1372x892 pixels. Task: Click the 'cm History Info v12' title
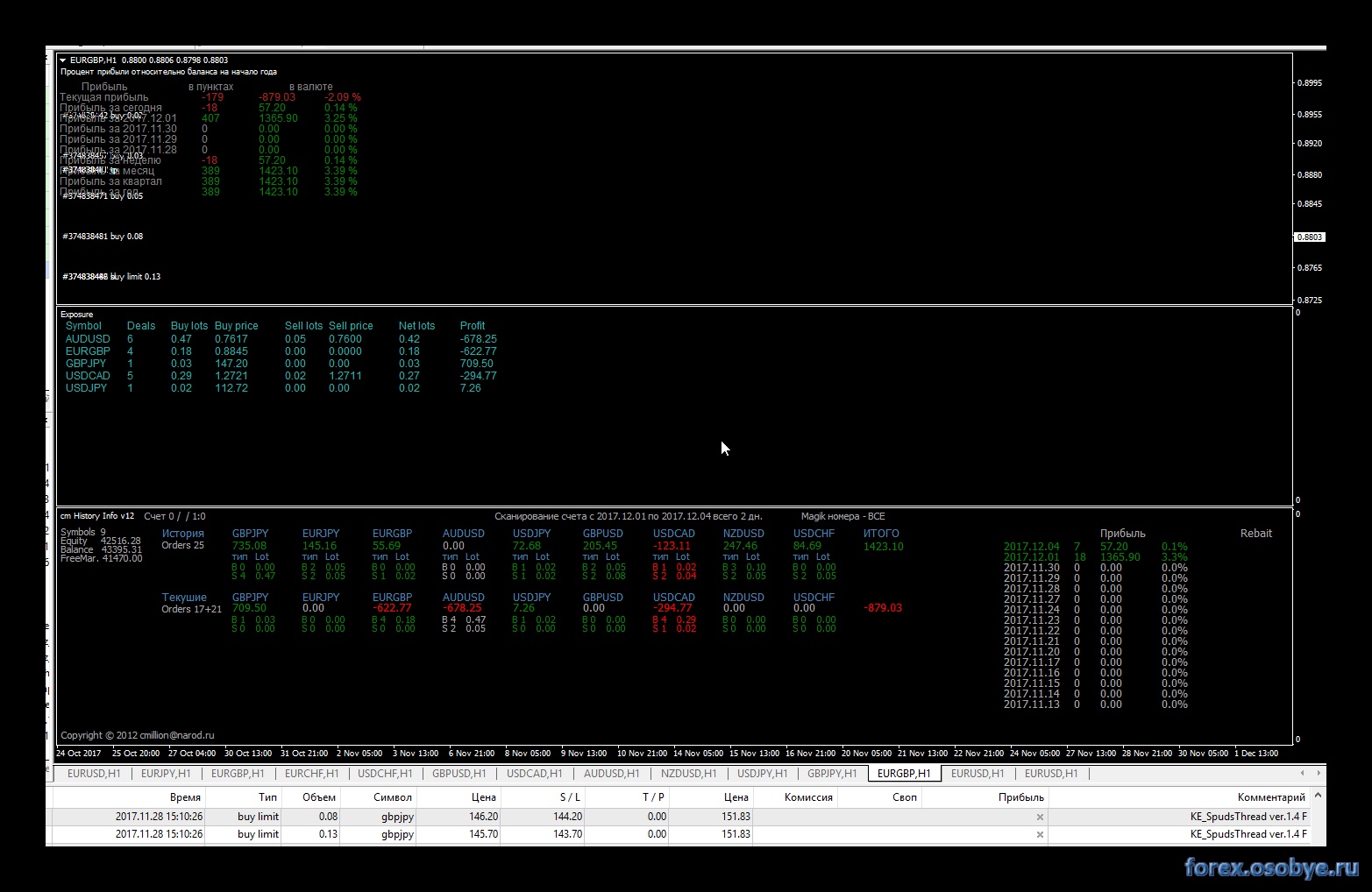(97, 516)
